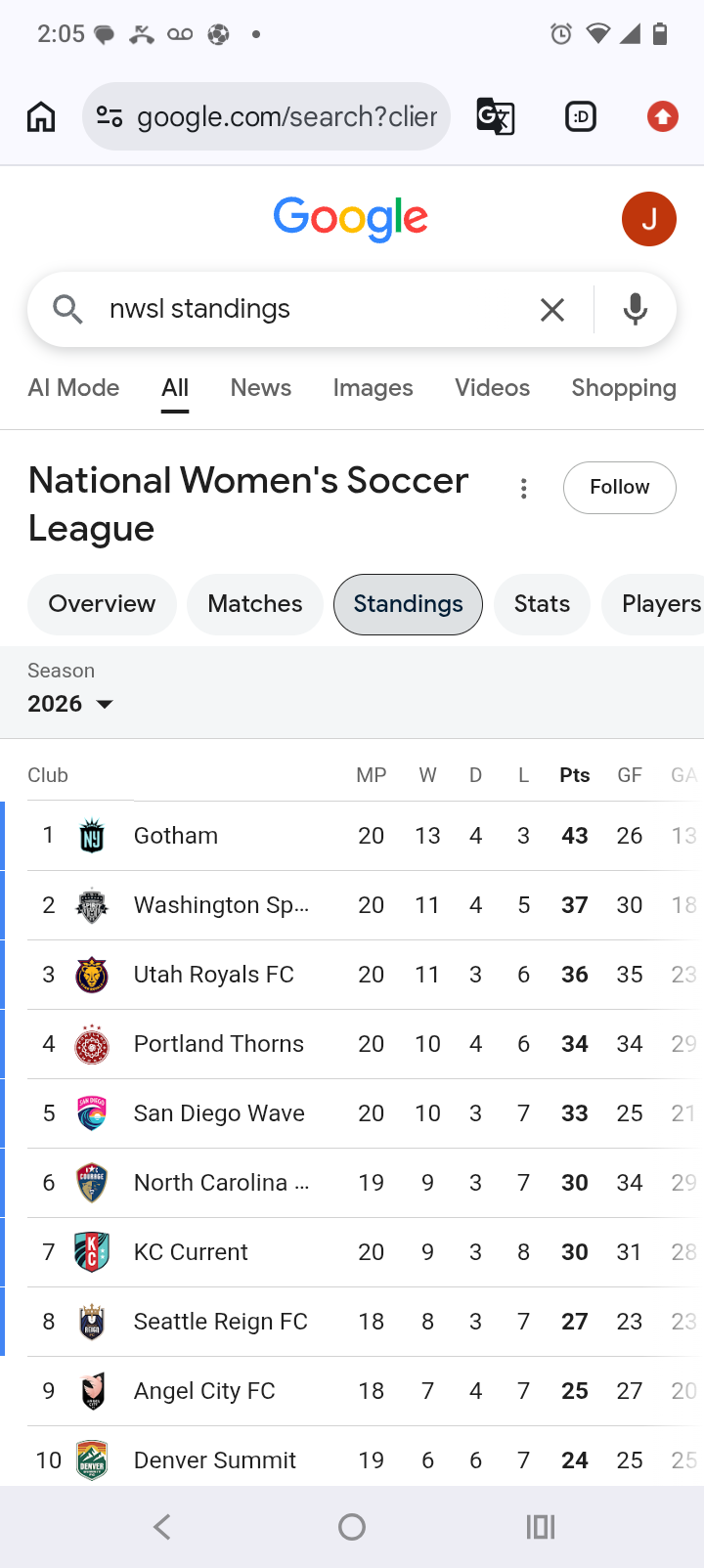Tap the KC Current logo

coord(92,1252)
